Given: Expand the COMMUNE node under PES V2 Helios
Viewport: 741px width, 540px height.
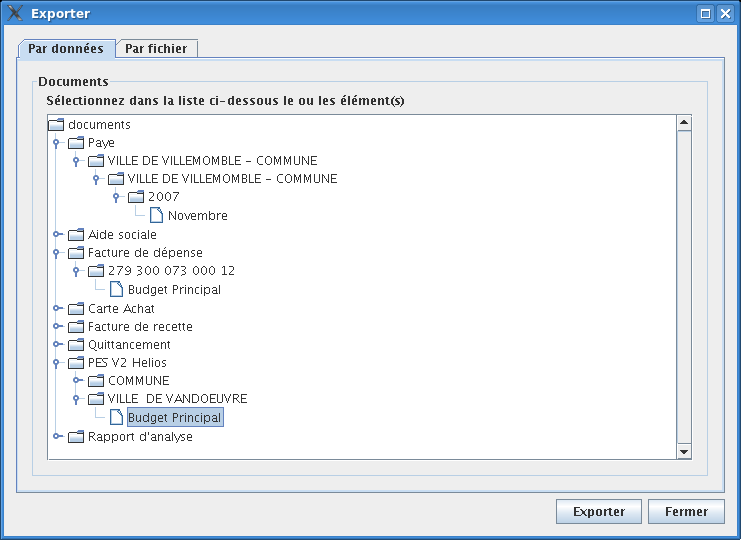Looking at the screenshot, I should (x=77, y=381).
